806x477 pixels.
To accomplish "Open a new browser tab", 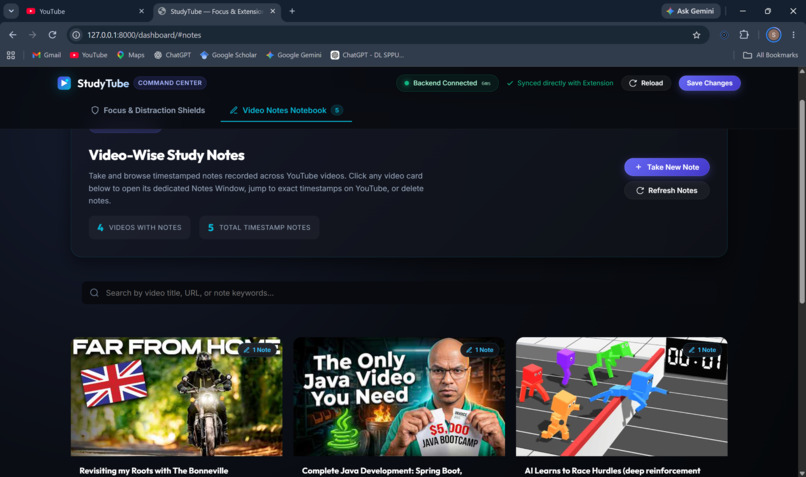I will (x=292, y=11).
